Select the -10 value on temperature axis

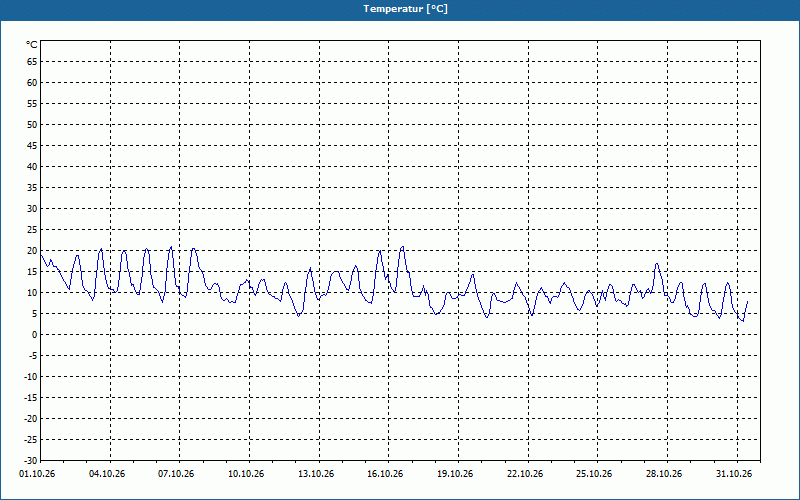(x=31, y=377)
